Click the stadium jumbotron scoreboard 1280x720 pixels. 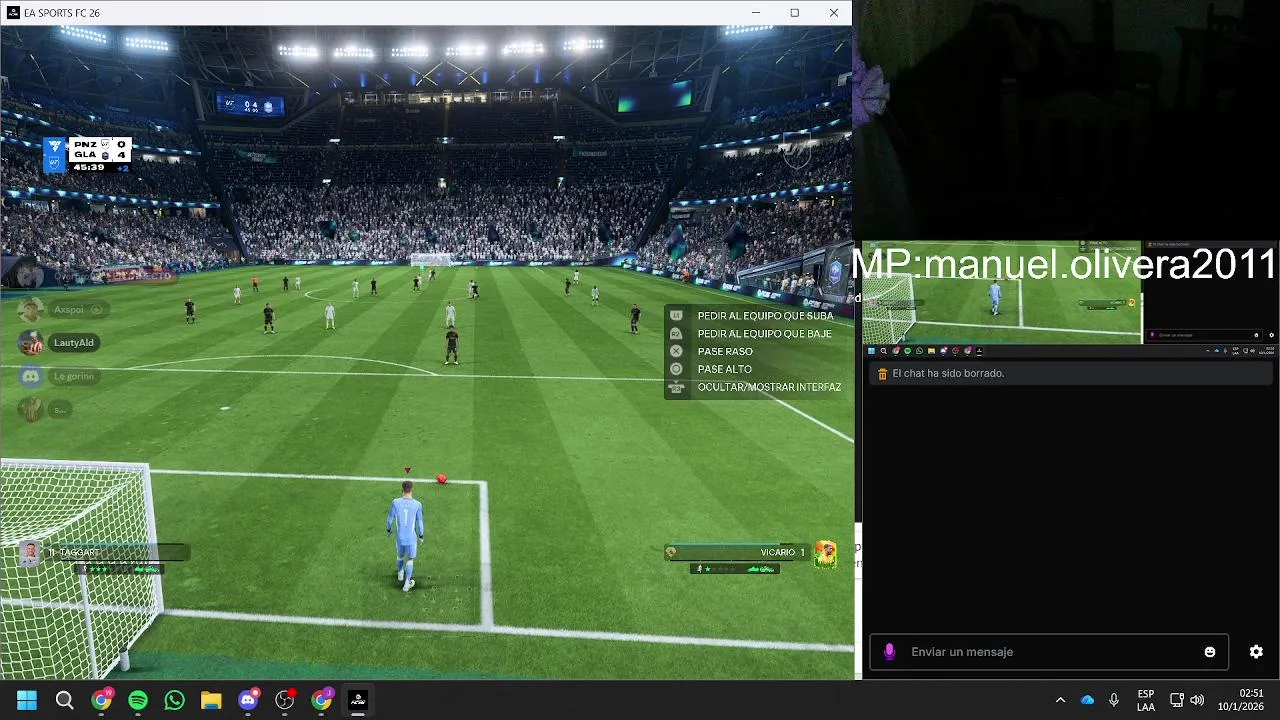click(x=249, y=104)
